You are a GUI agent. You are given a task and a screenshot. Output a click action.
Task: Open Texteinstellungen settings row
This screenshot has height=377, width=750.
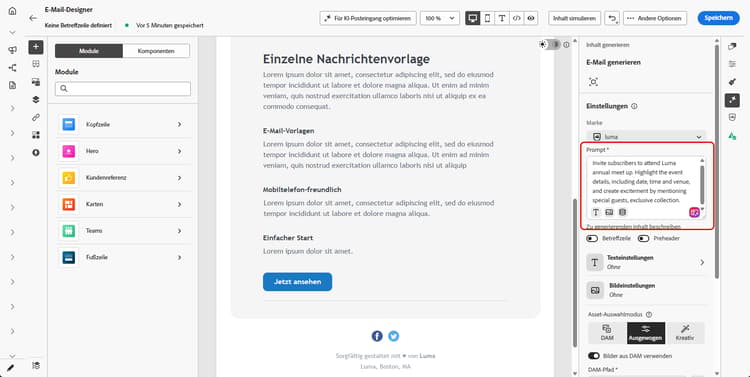click(x=646, y=262)
